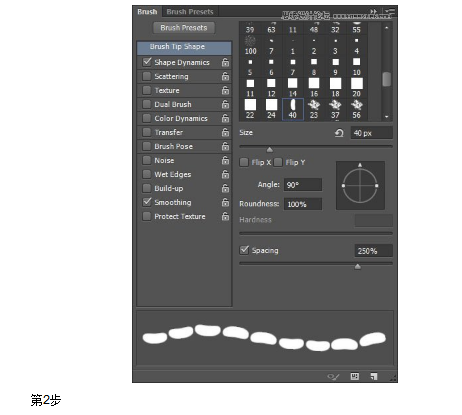Toggle lock icon for Transfer

(x=225, y=132)
